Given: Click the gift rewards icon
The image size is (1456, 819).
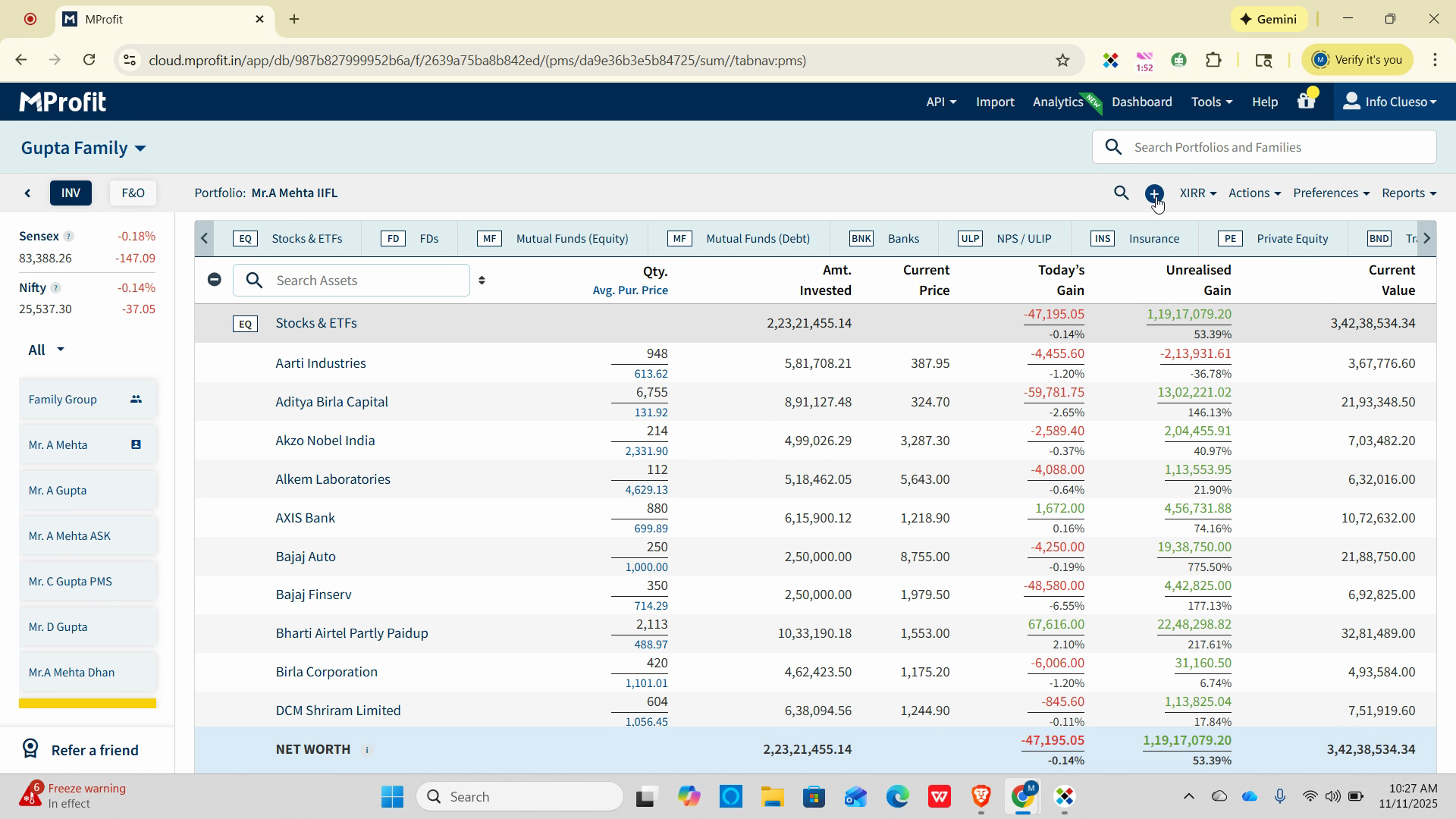Looking at the screenshot, I should pyautogui.click(x=1306, y=102).
